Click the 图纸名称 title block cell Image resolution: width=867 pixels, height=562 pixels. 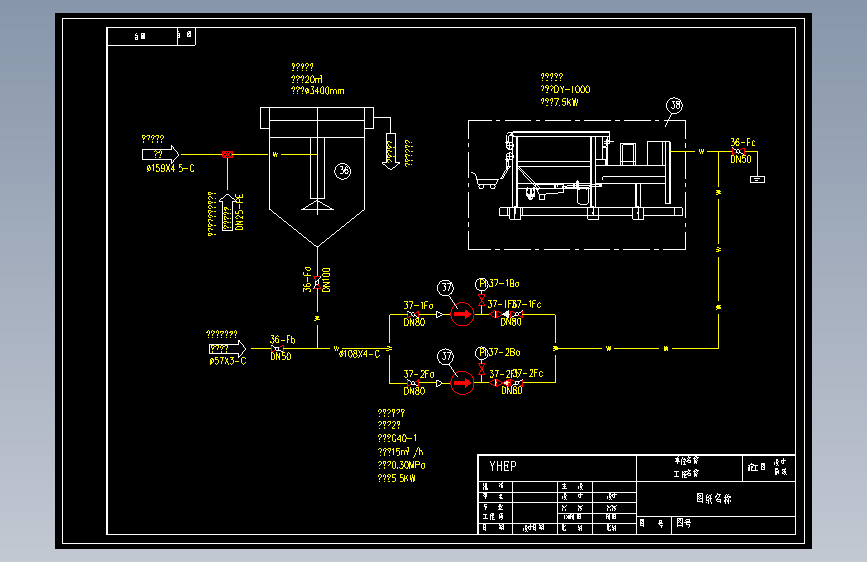pyautogui.click(x=714, y=498)
